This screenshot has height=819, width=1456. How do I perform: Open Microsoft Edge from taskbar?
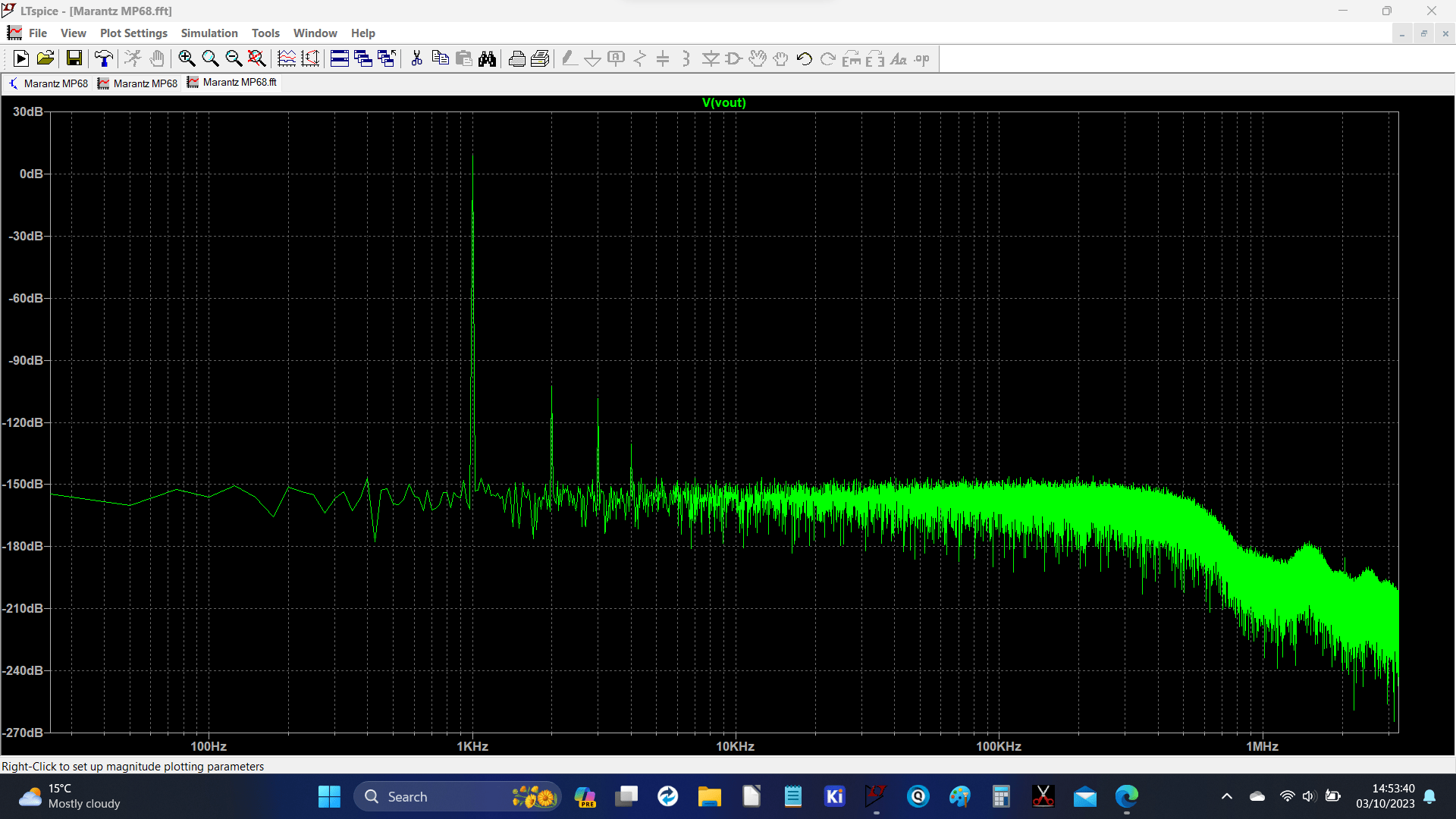[1127, 796]
